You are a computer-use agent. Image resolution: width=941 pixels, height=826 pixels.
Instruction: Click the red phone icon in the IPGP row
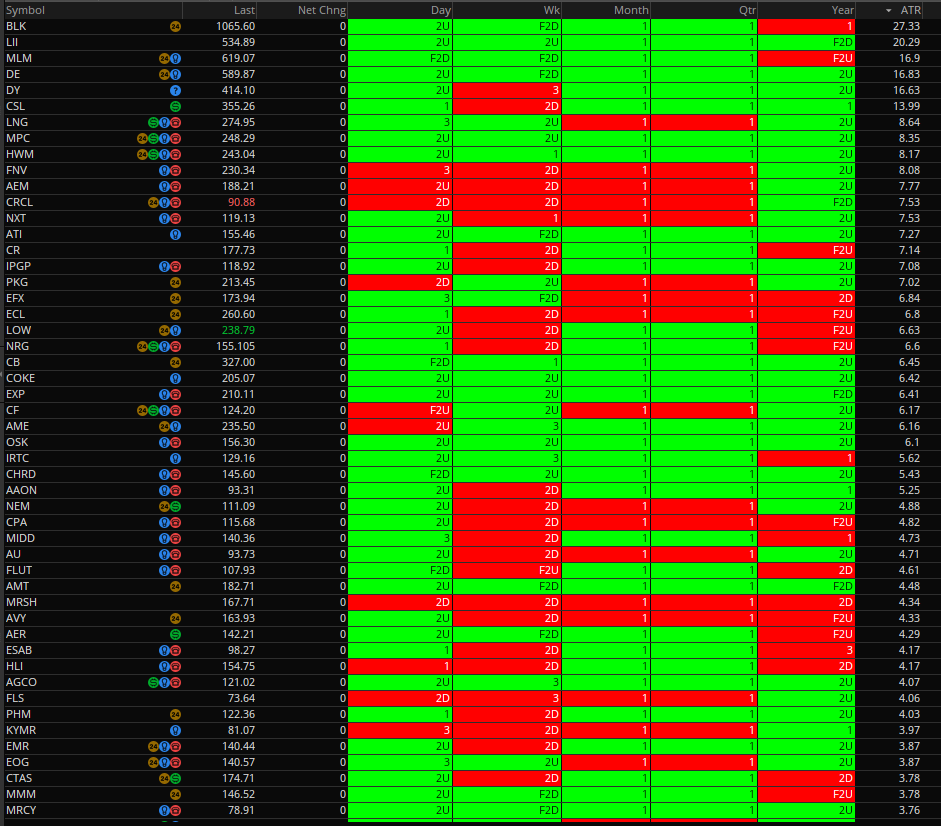tap(175, 267)
